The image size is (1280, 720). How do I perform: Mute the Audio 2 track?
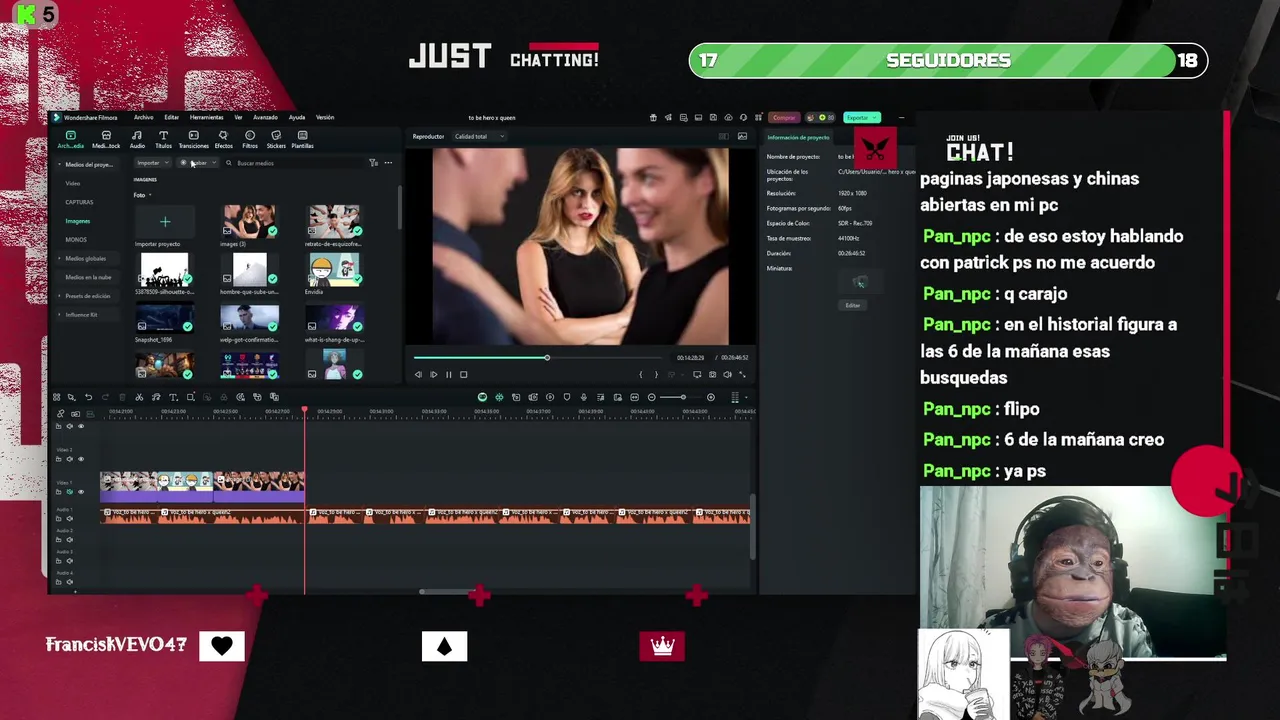coord(69,540)
